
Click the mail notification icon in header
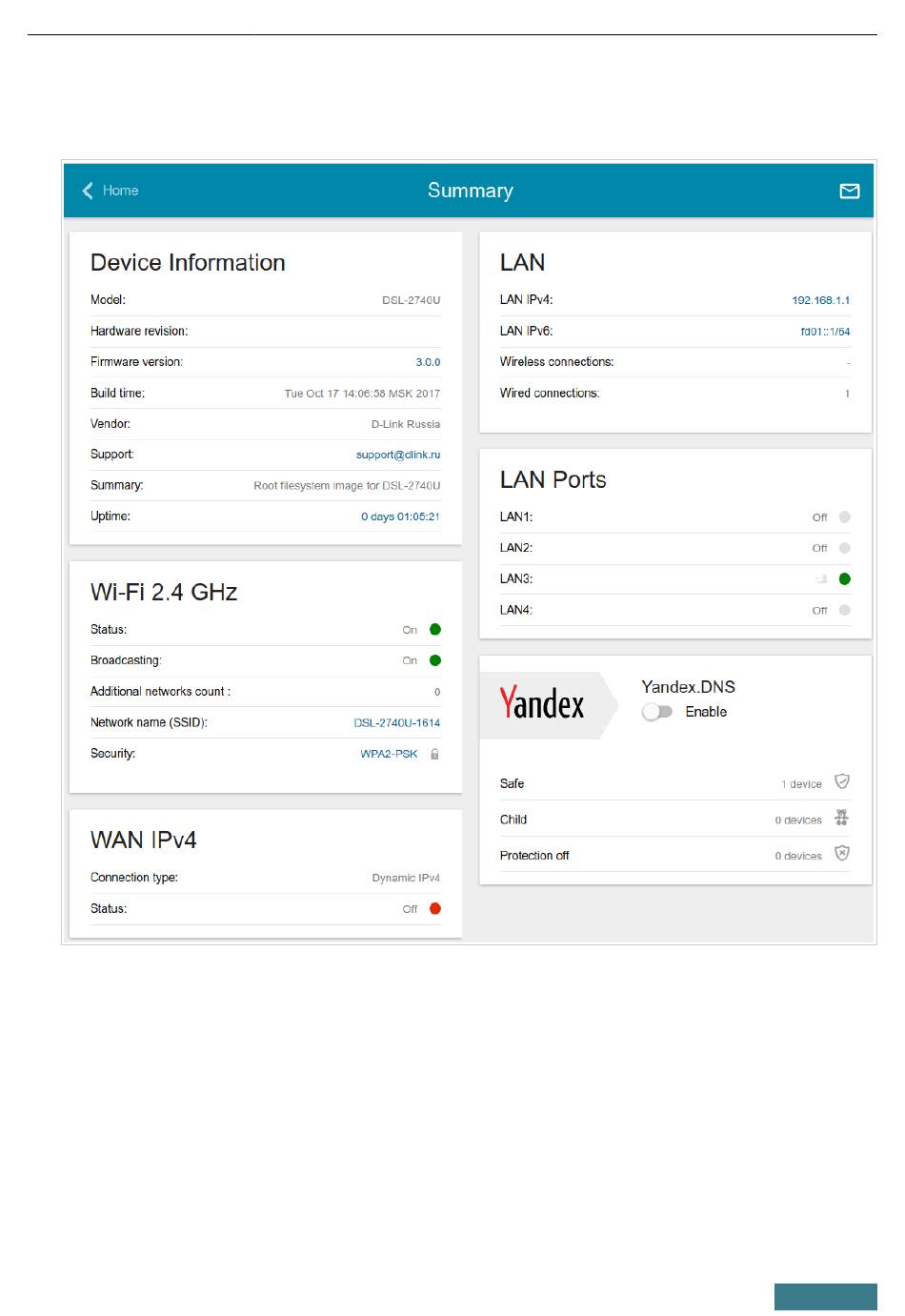[x=849, y=192]
